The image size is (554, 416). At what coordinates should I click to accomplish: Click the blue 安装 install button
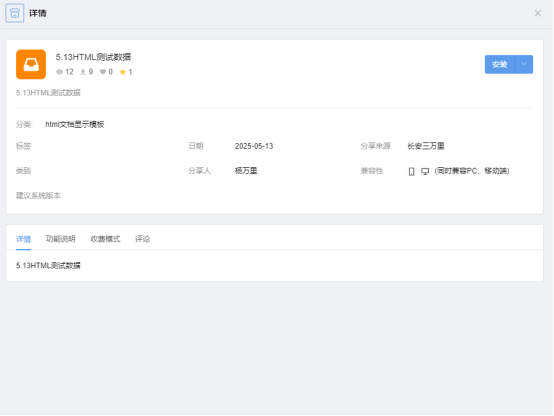point(500,64)
